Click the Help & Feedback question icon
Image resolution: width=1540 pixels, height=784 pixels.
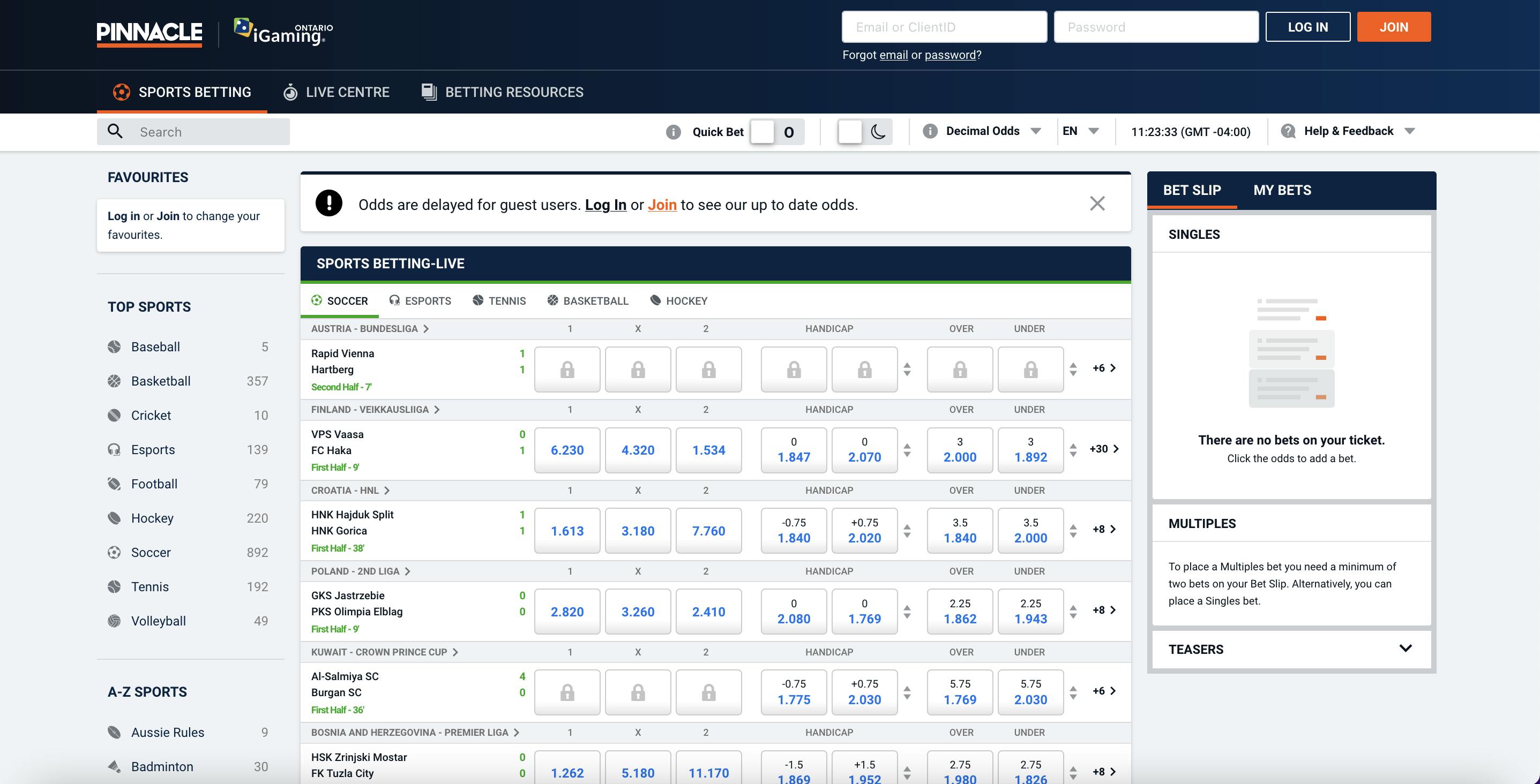coord(1288,131)
